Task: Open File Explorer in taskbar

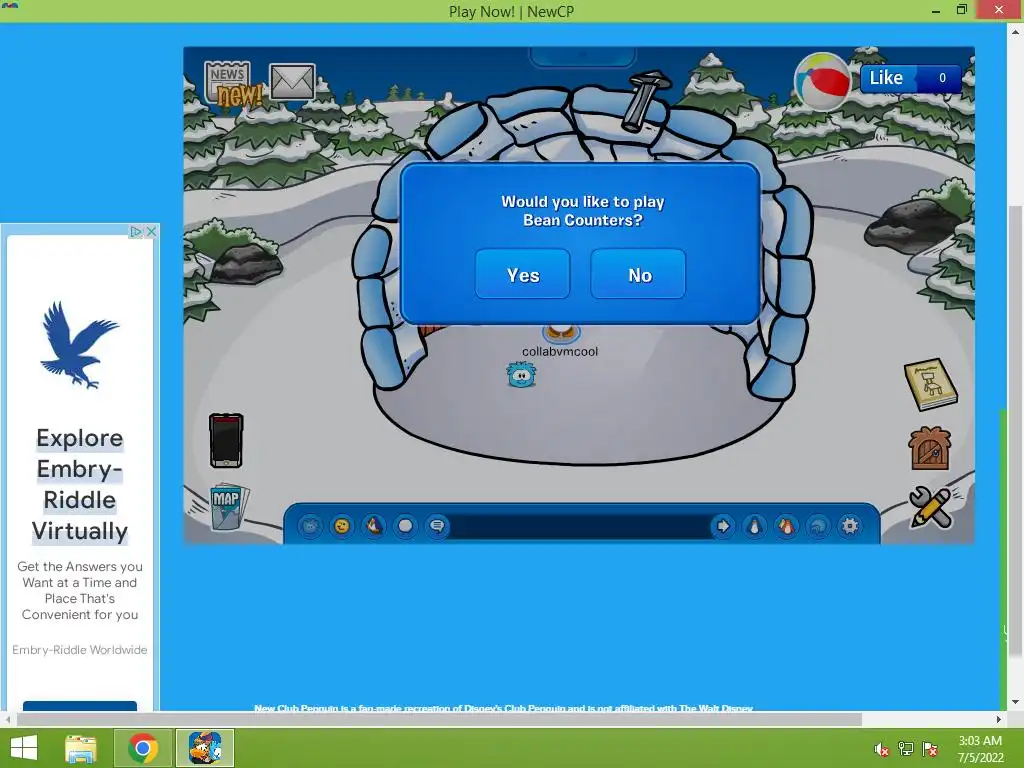Action: [x=82, y=748]
